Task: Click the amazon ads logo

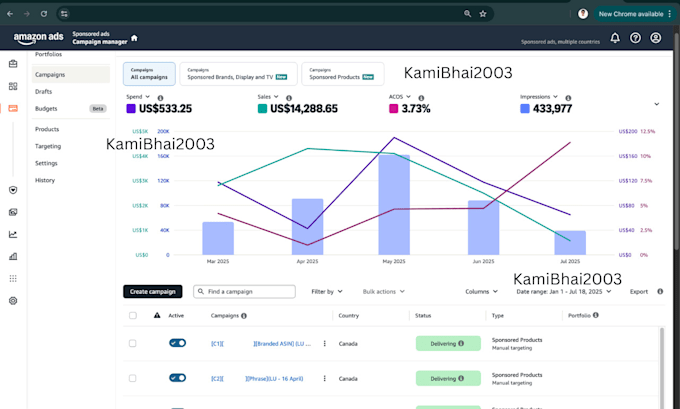Action: (39, 38)
